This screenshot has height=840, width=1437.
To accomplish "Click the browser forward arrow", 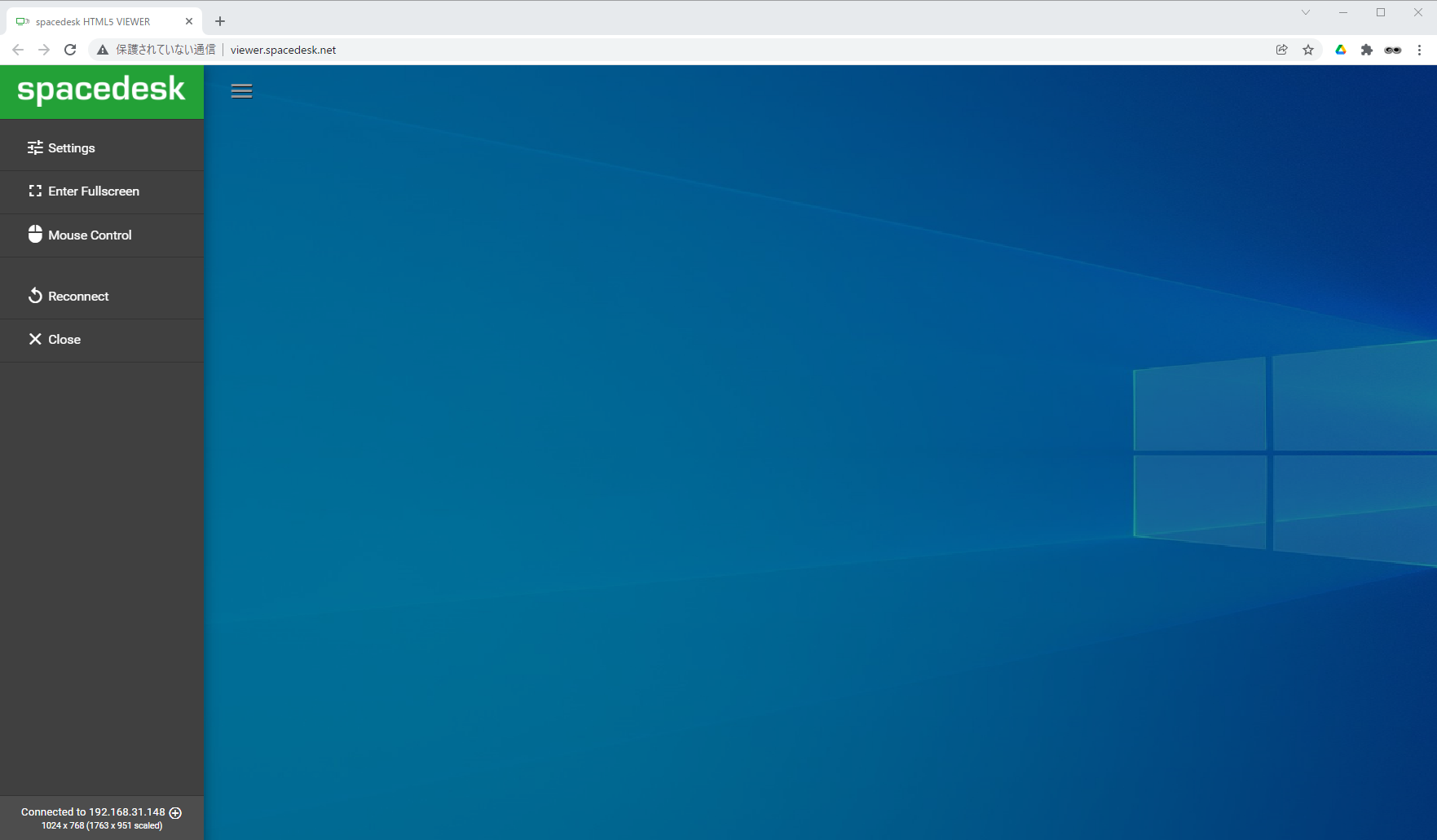I will 44,50.
